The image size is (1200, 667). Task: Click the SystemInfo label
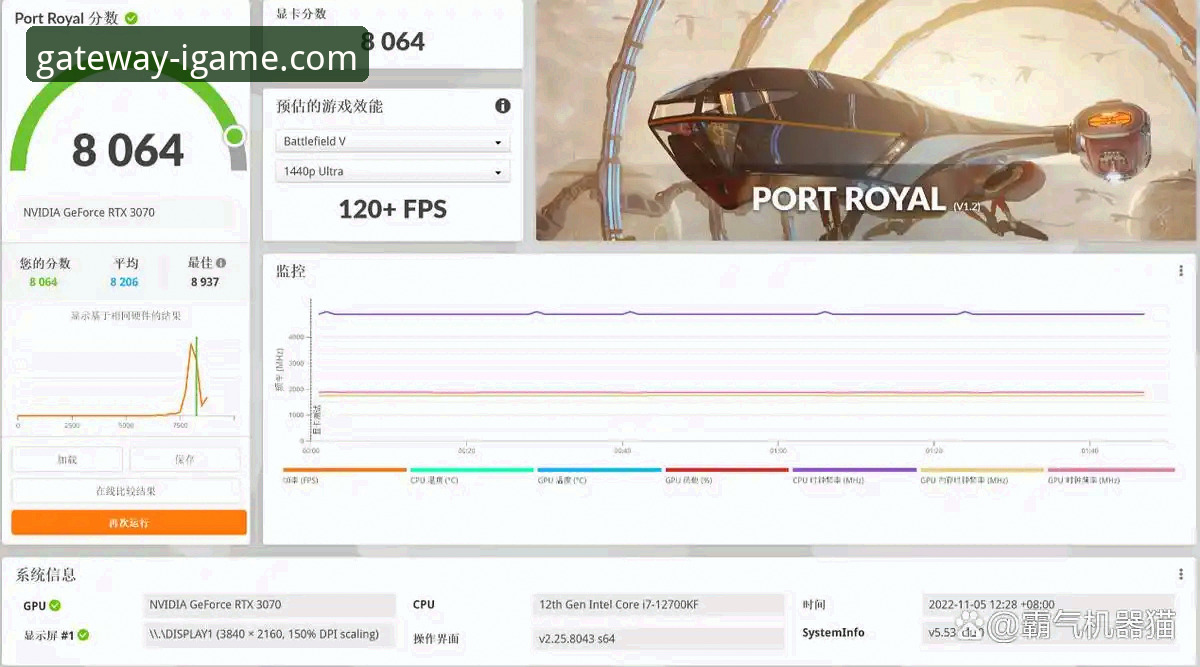pyautogui.click(x=833, y=633)
